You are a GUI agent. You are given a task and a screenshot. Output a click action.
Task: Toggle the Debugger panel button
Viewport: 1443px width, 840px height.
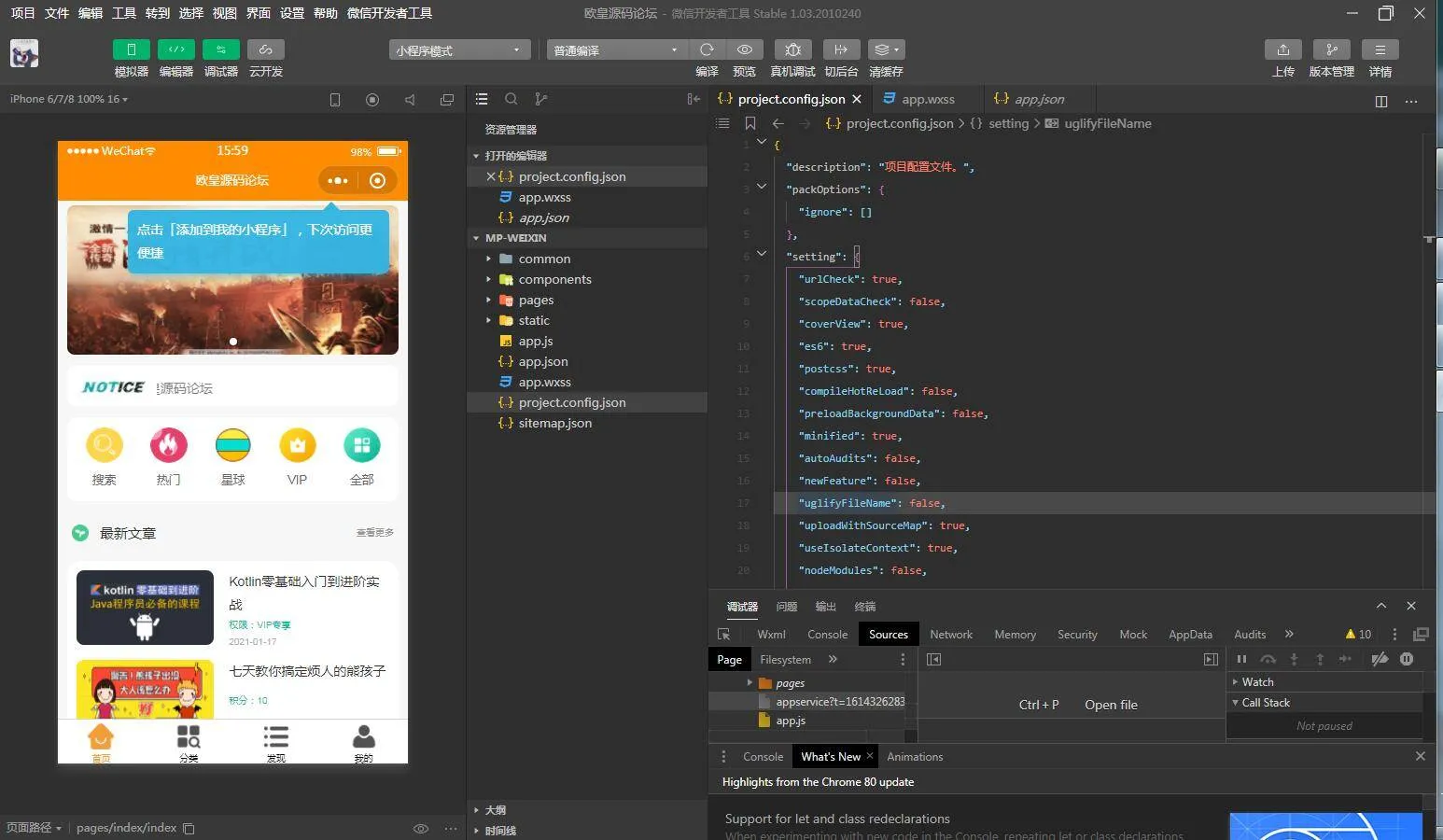(x=221, y=49)
